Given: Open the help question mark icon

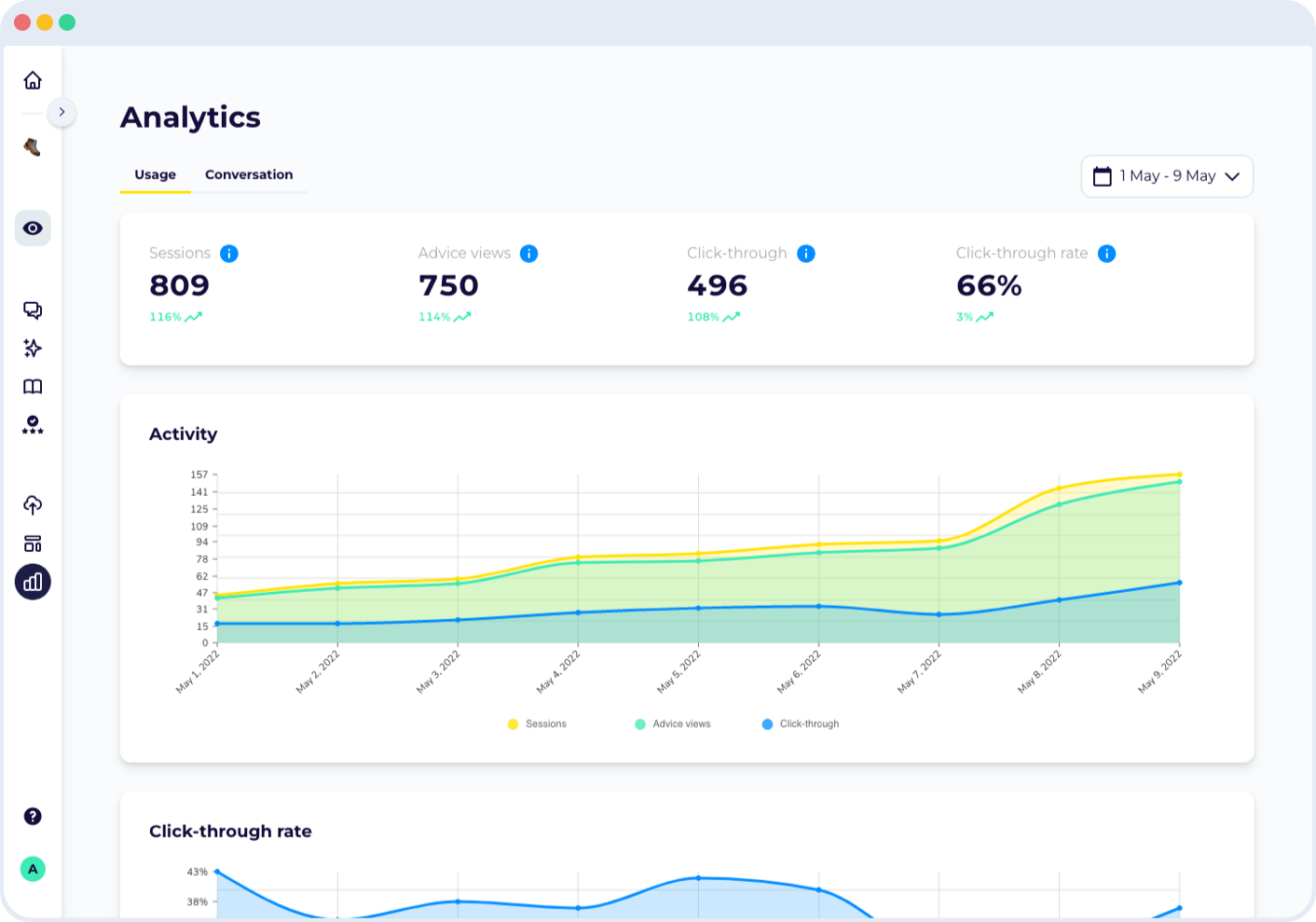Looking at the screenshot, I should [33, 817].
